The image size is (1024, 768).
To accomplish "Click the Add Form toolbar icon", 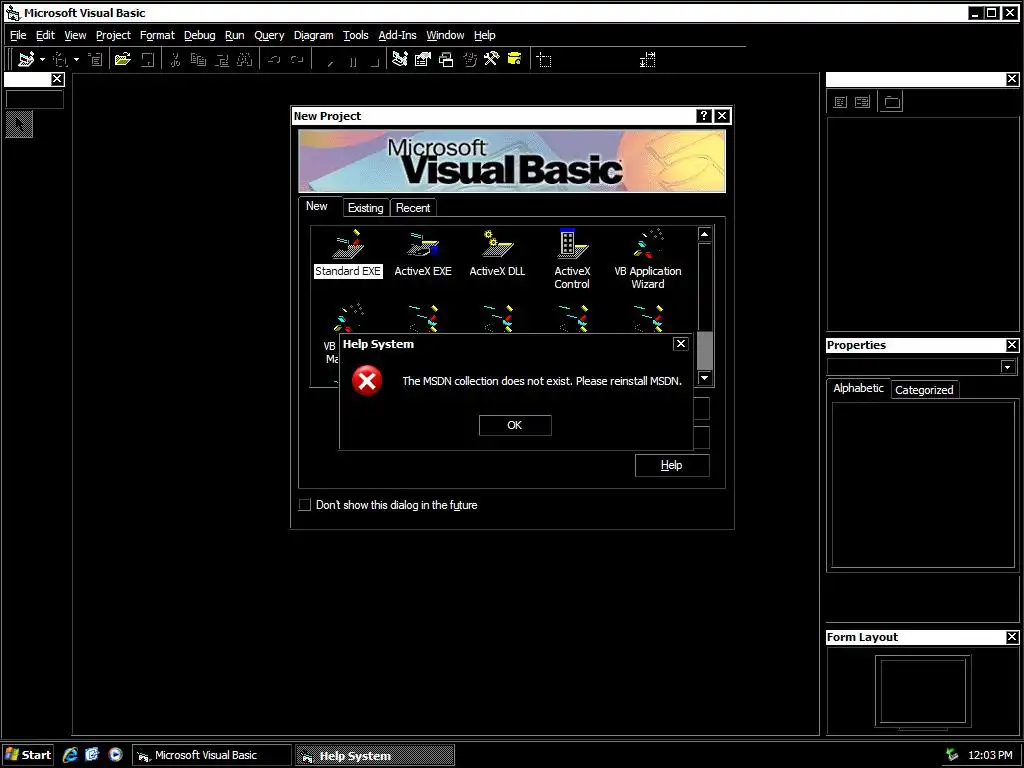I will coord(60,59).
